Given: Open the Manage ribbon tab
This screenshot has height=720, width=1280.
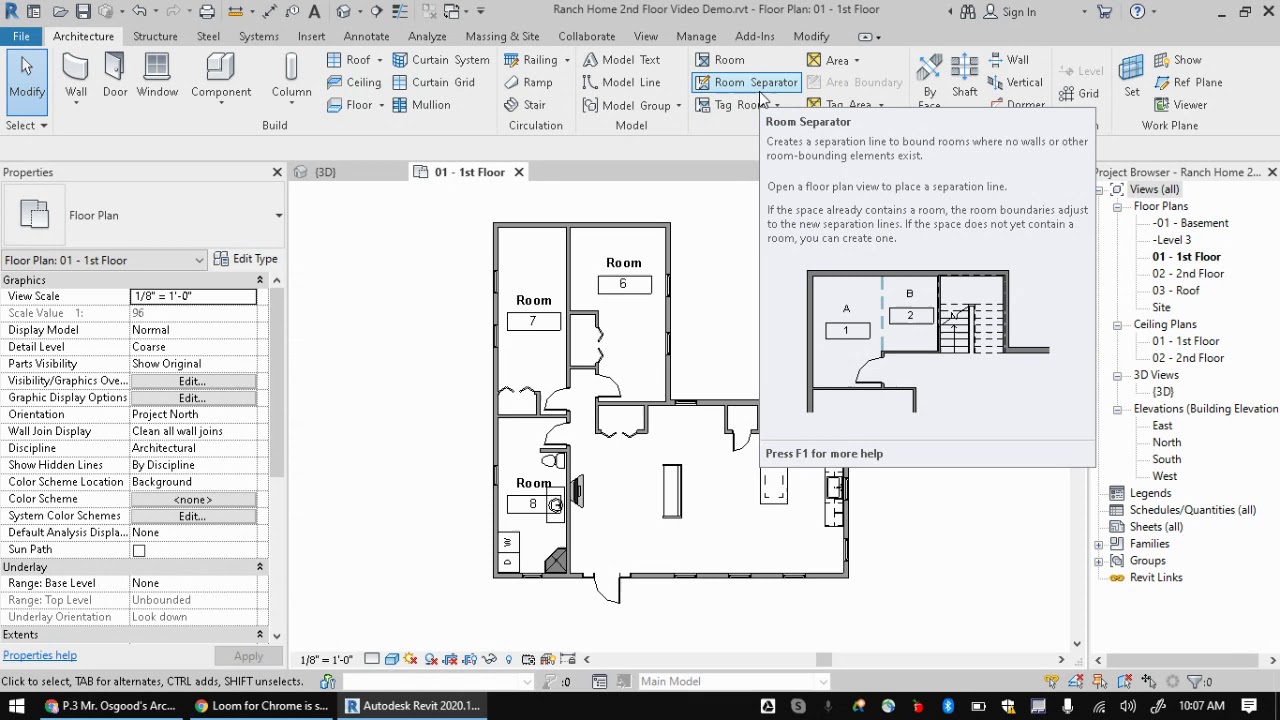Looking at the screenshot, I should pos(696,36).
